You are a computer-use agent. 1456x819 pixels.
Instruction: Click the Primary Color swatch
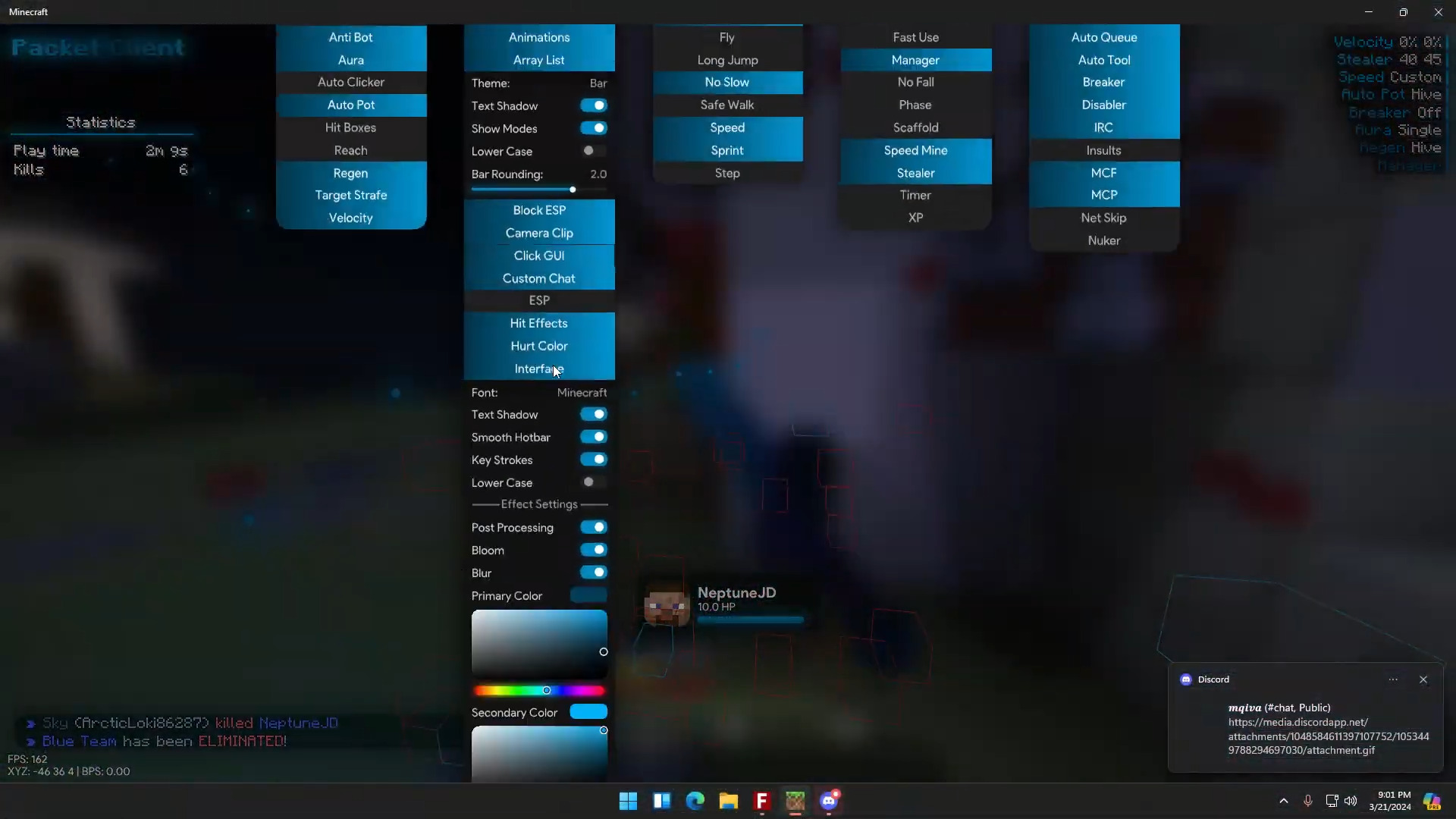[588, 595]
